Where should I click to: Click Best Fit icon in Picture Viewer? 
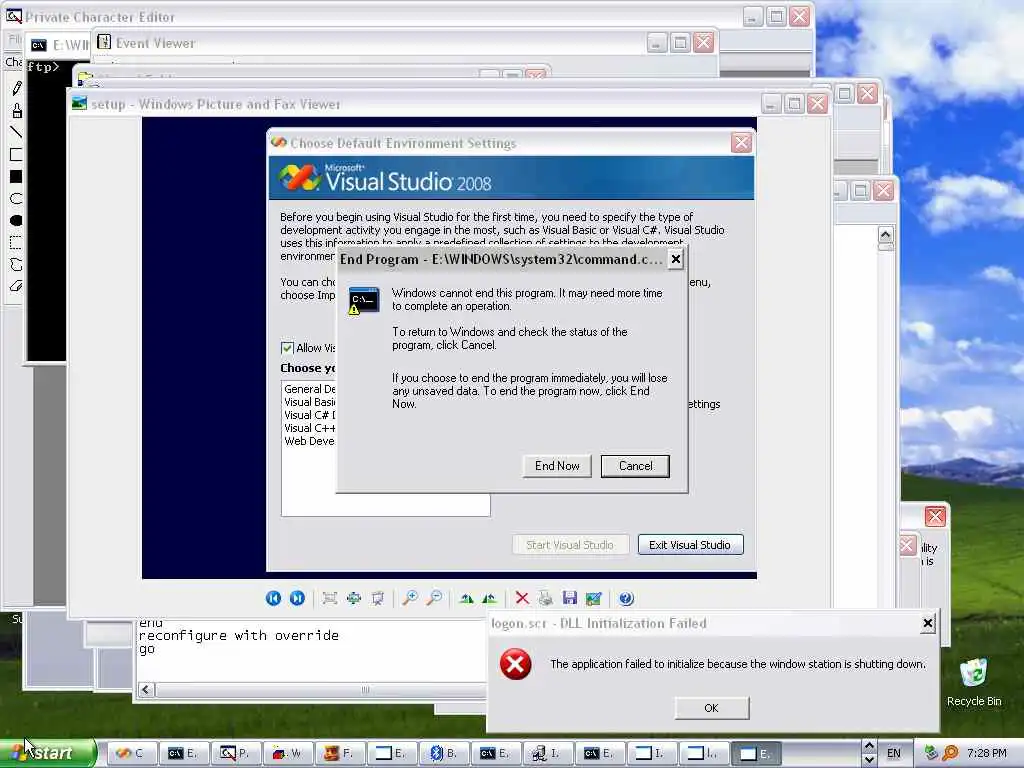point(330,598)
